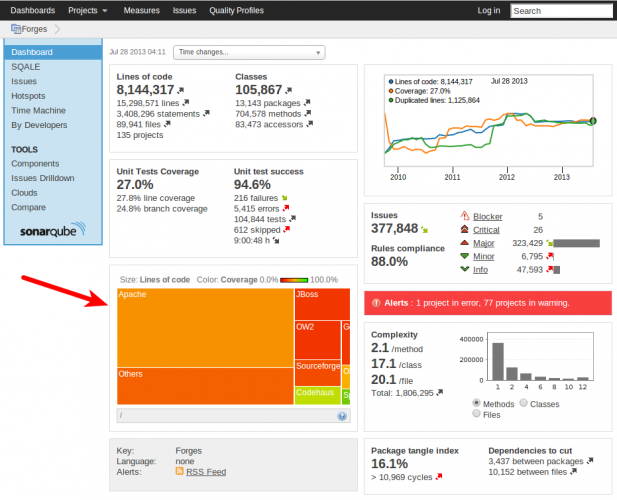The width and height of the screenshot is (617, 500).
Task: Click the Search input field
Action: click(x=558, y=11)
